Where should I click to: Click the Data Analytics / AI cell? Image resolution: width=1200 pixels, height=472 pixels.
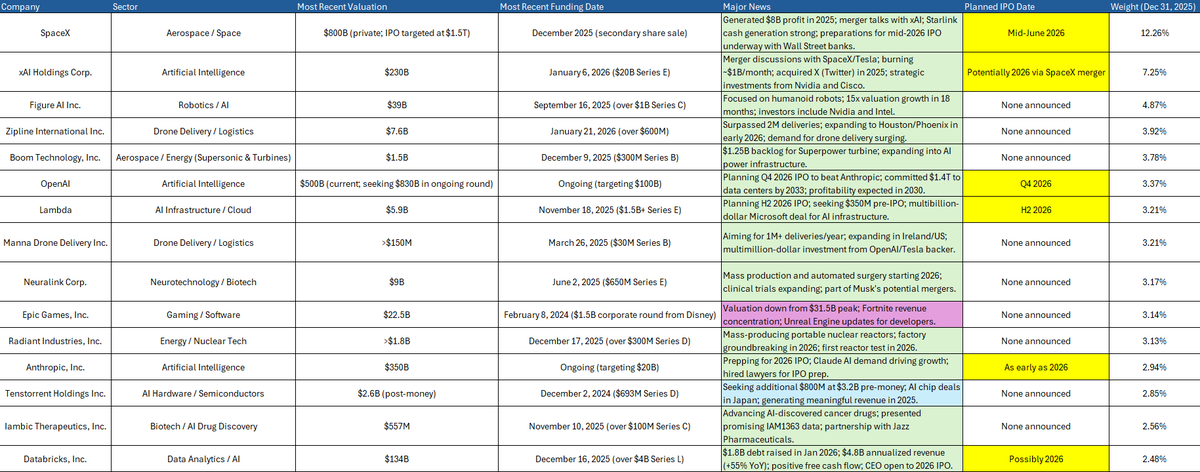pyautogui.click(x=205, y=458)
